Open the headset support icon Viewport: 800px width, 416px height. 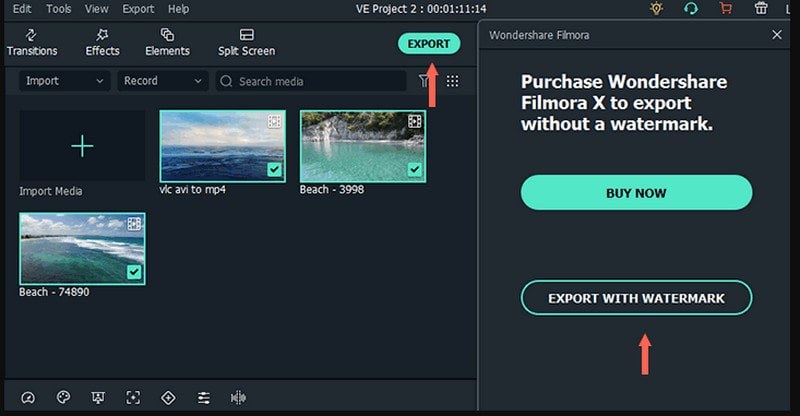point(691,9)
